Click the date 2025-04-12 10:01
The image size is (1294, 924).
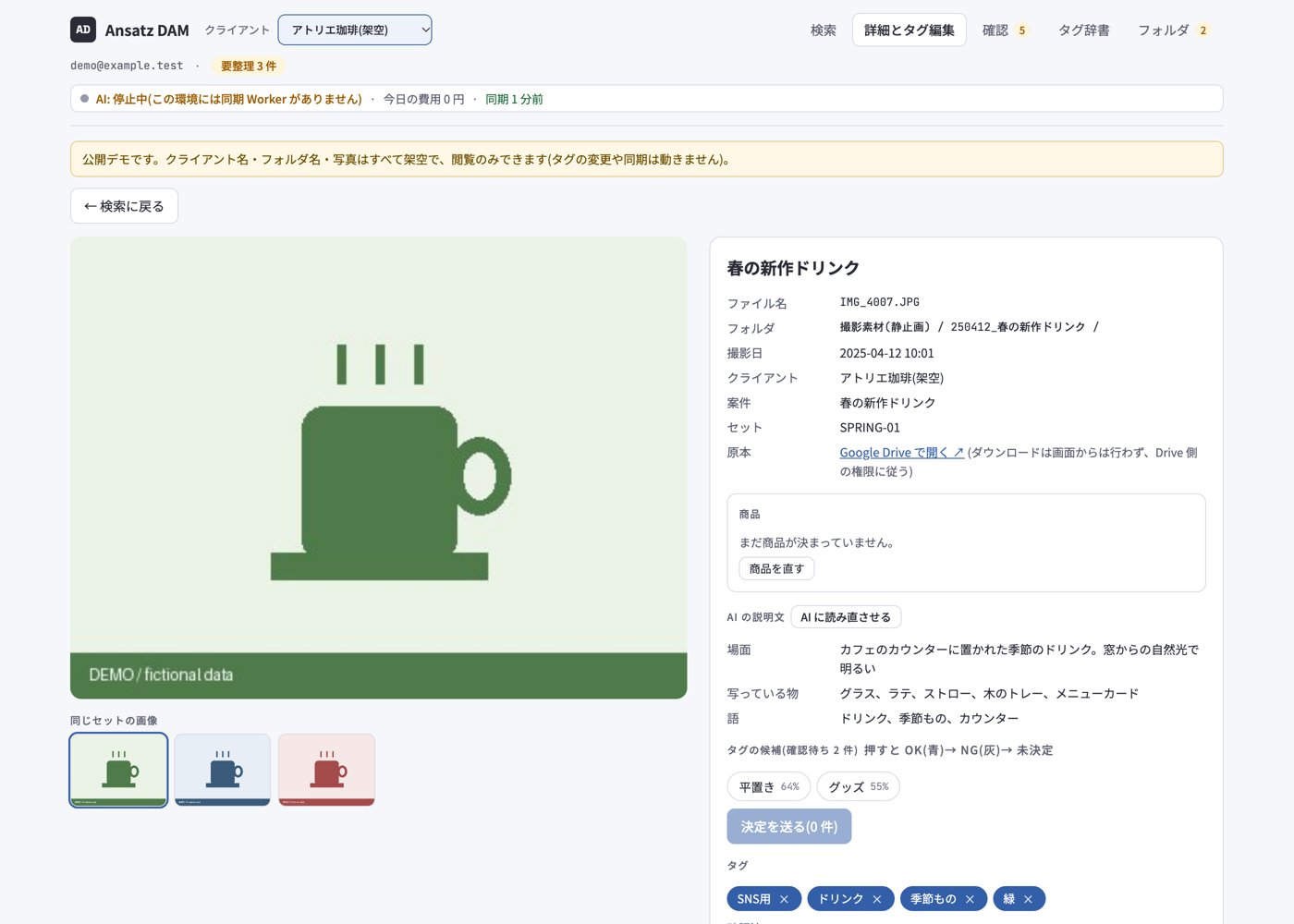click(x=886, y=353)
